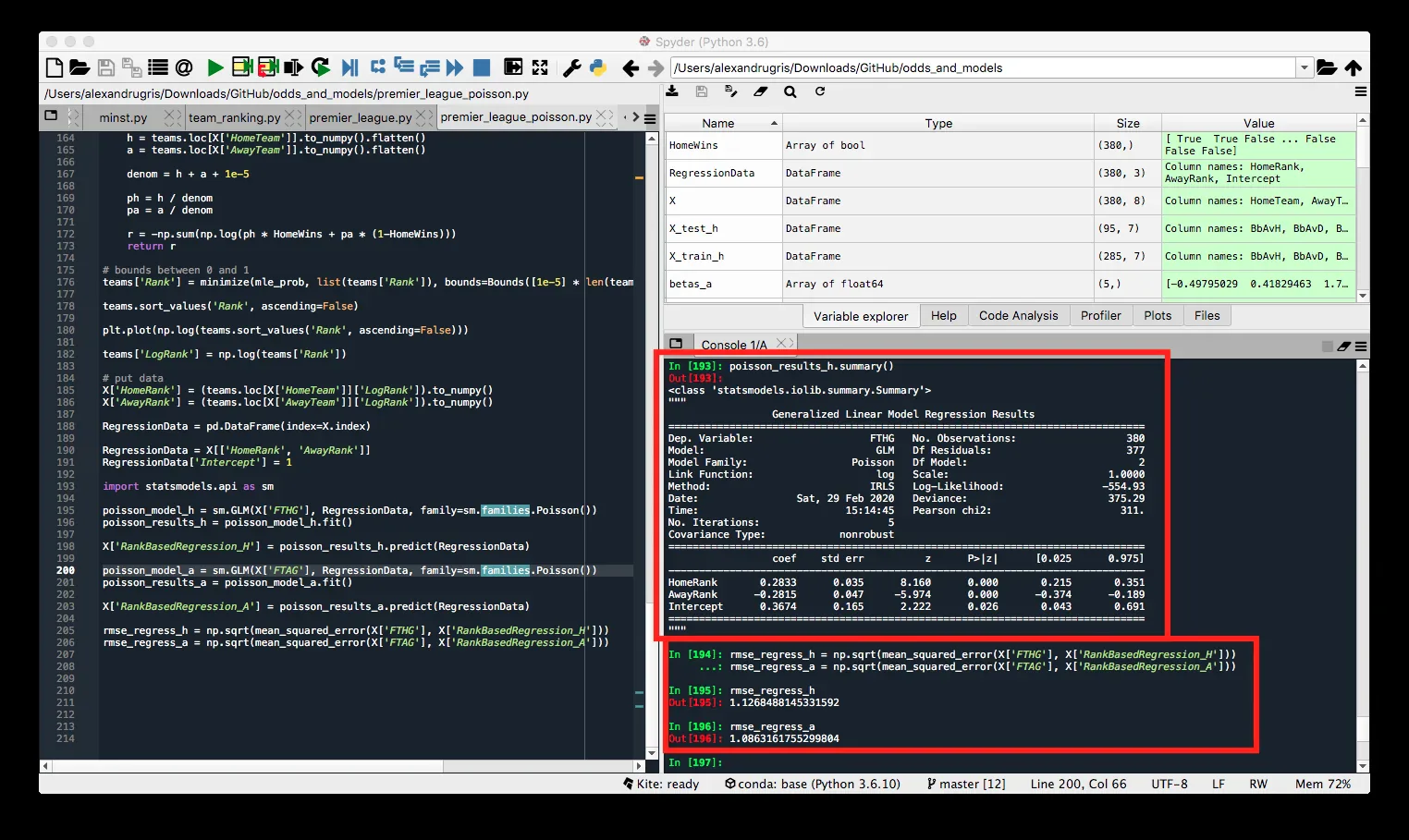
Task: Start debugging the file
Action: (x=349, y=67)
